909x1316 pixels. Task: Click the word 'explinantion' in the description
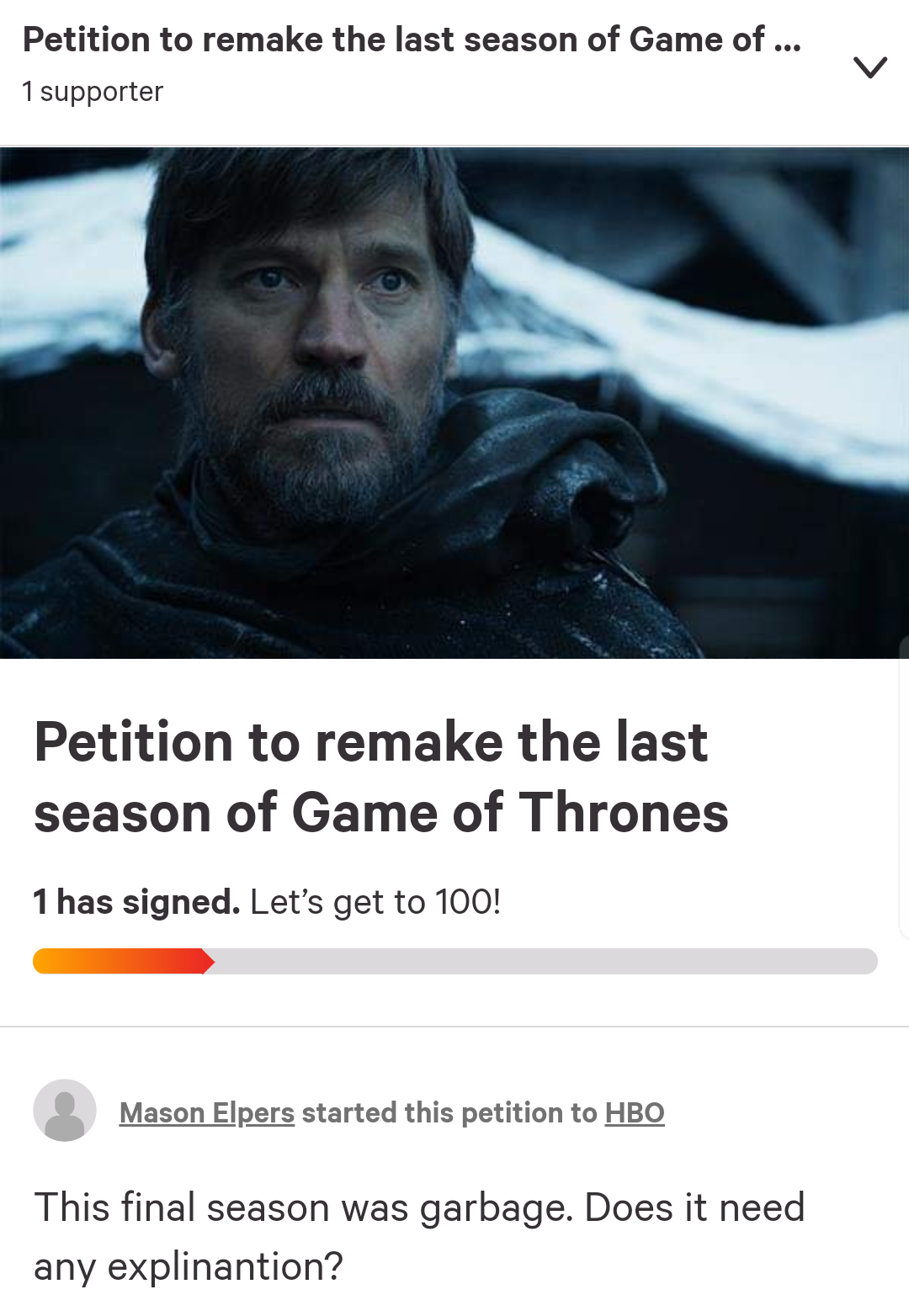click(225, 1266)
